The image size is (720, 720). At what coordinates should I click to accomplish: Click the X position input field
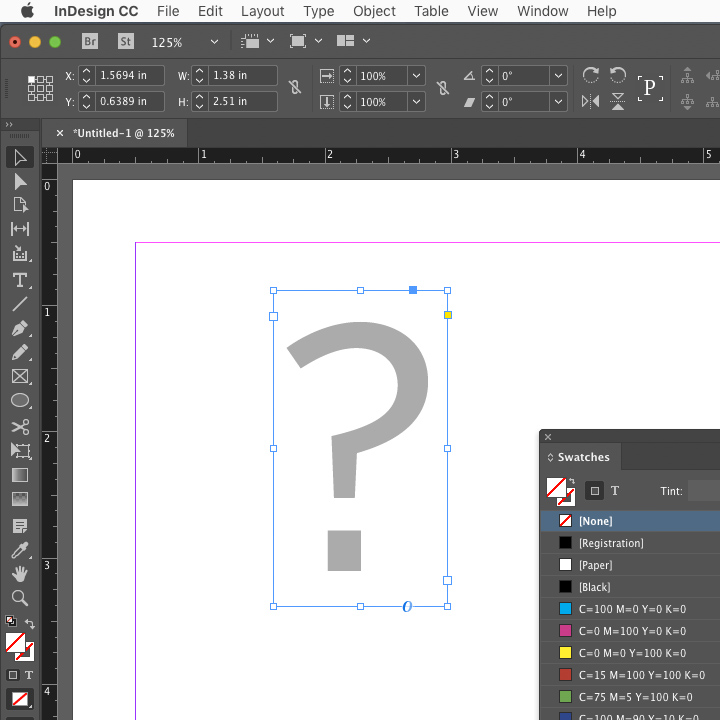[130, 76]
